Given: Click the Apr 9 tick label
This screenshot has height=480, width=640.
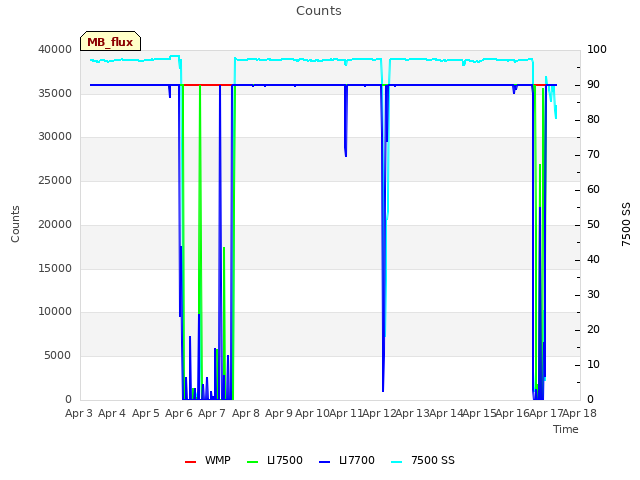Looking at the screenshot, I should point(279,413).
